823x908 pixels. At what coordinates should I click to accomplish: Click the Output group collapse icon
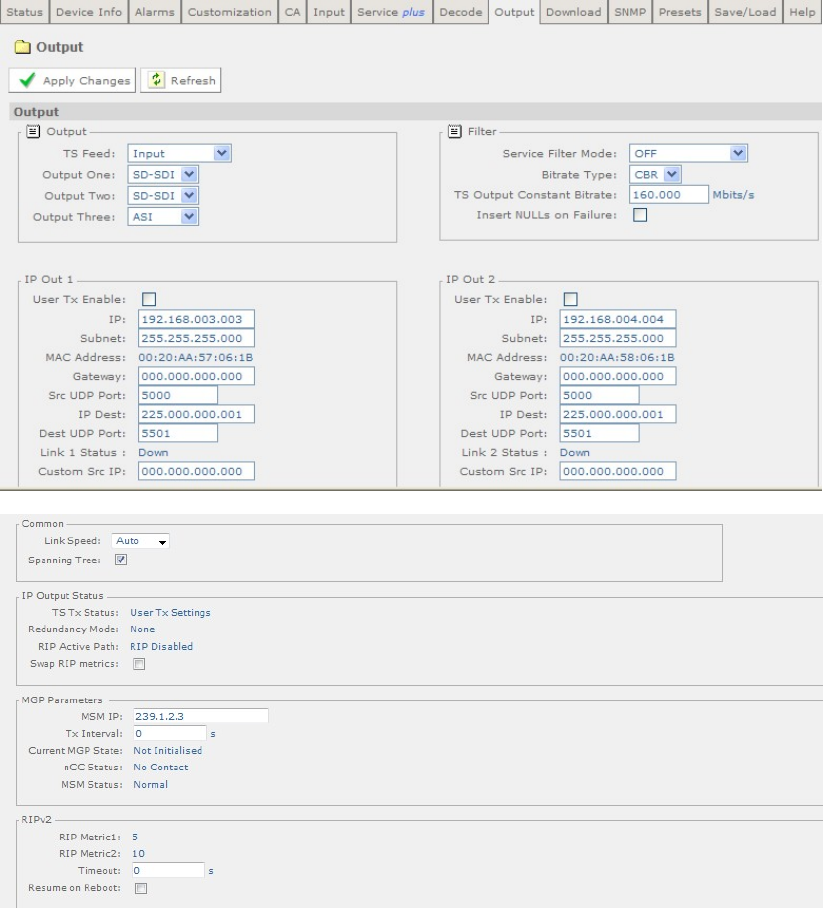pos(33,131)
